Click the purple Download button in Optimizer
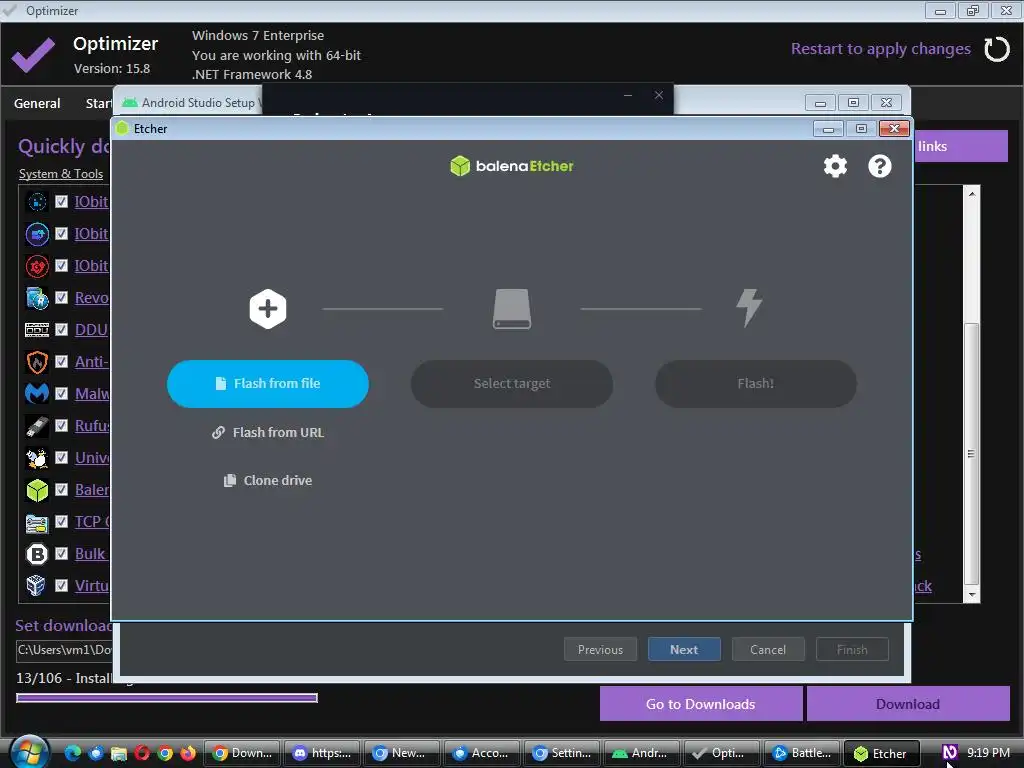Viewport: 1024px width, 768px height. (908, 704)
